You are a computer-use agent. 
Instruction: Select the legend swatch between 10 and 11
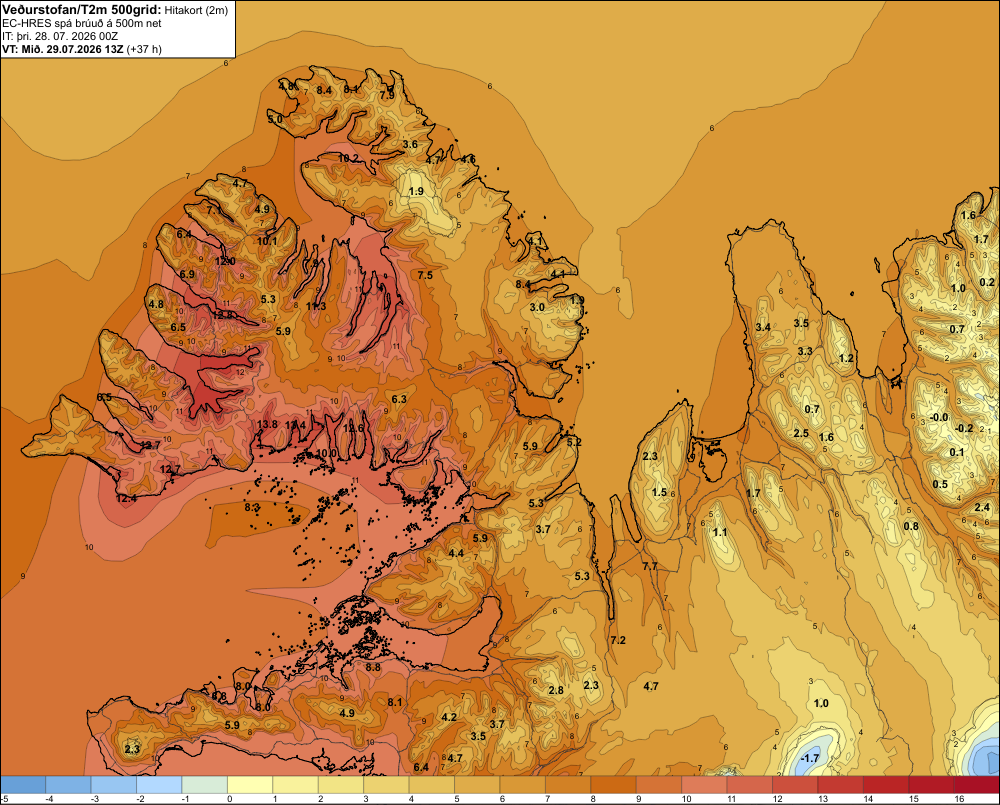(704, 784)
